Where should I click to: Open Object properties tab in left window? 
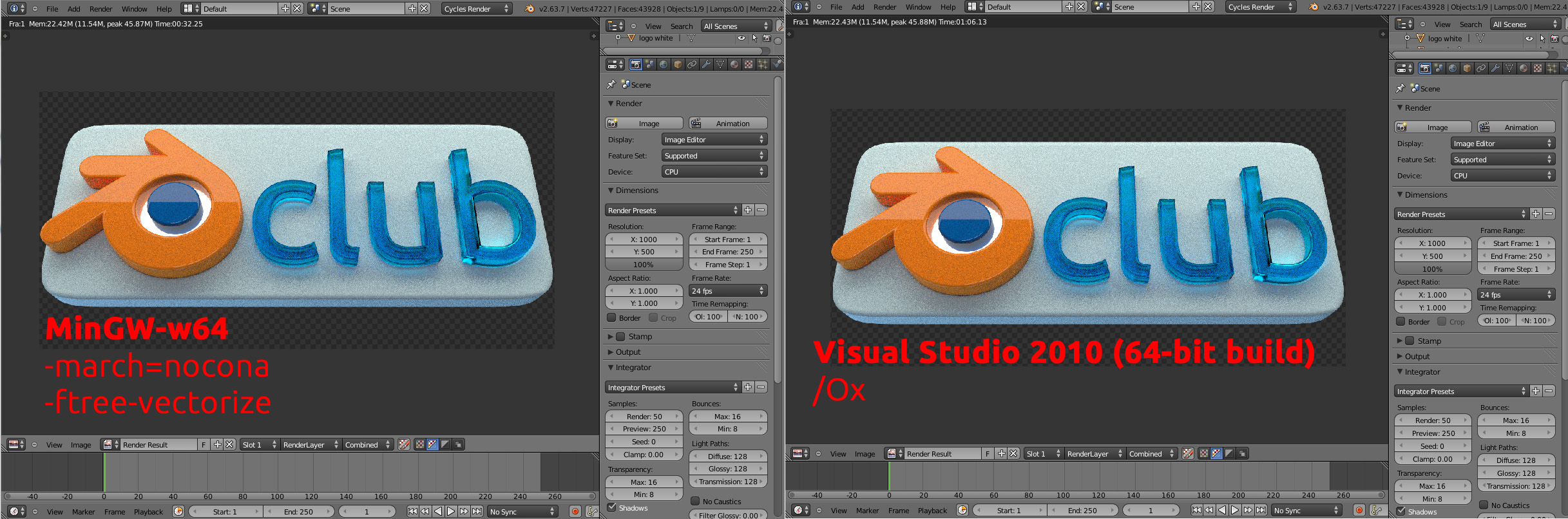point(678,64)
